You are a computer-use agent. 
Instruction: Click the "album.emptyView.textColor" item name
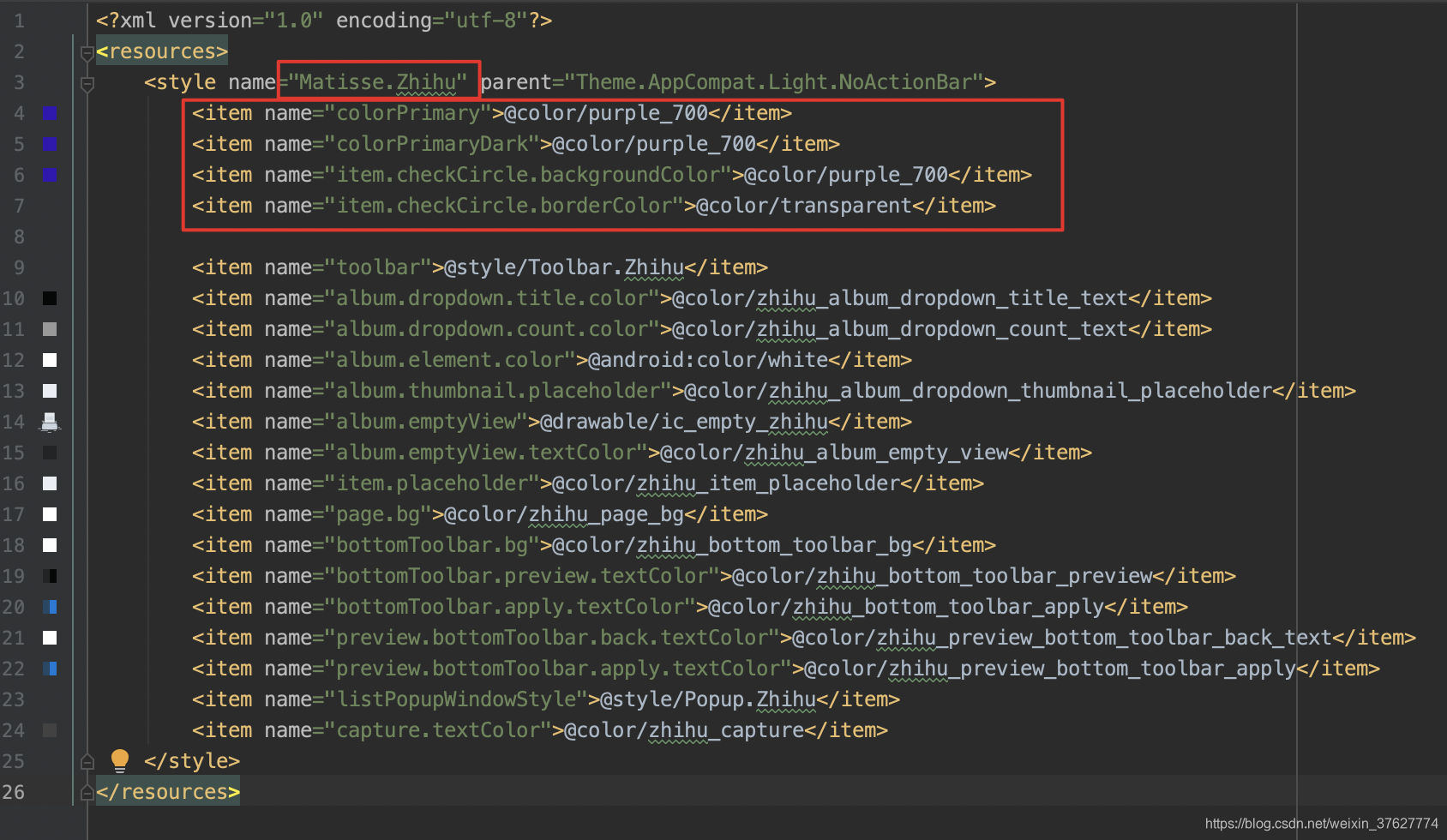pos(486,453)
